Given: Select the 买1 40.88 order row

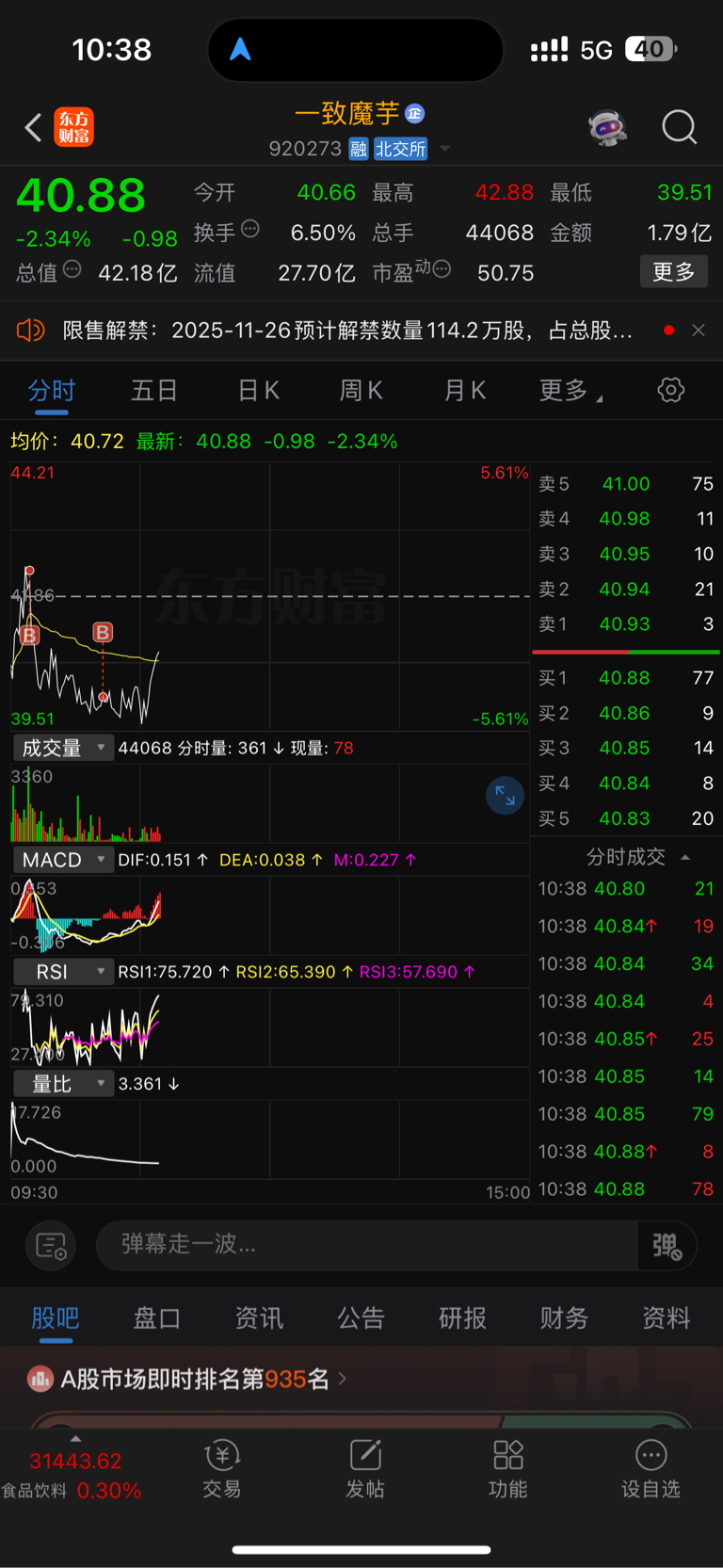Looking at the screenshot, I should (626, 678).
